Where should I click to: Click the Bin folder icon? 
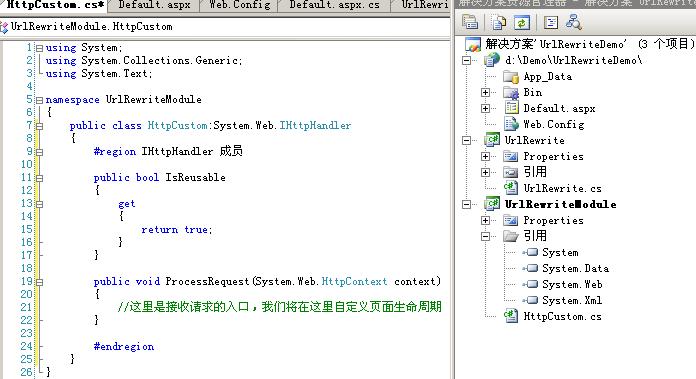click(x=511, y=92)
